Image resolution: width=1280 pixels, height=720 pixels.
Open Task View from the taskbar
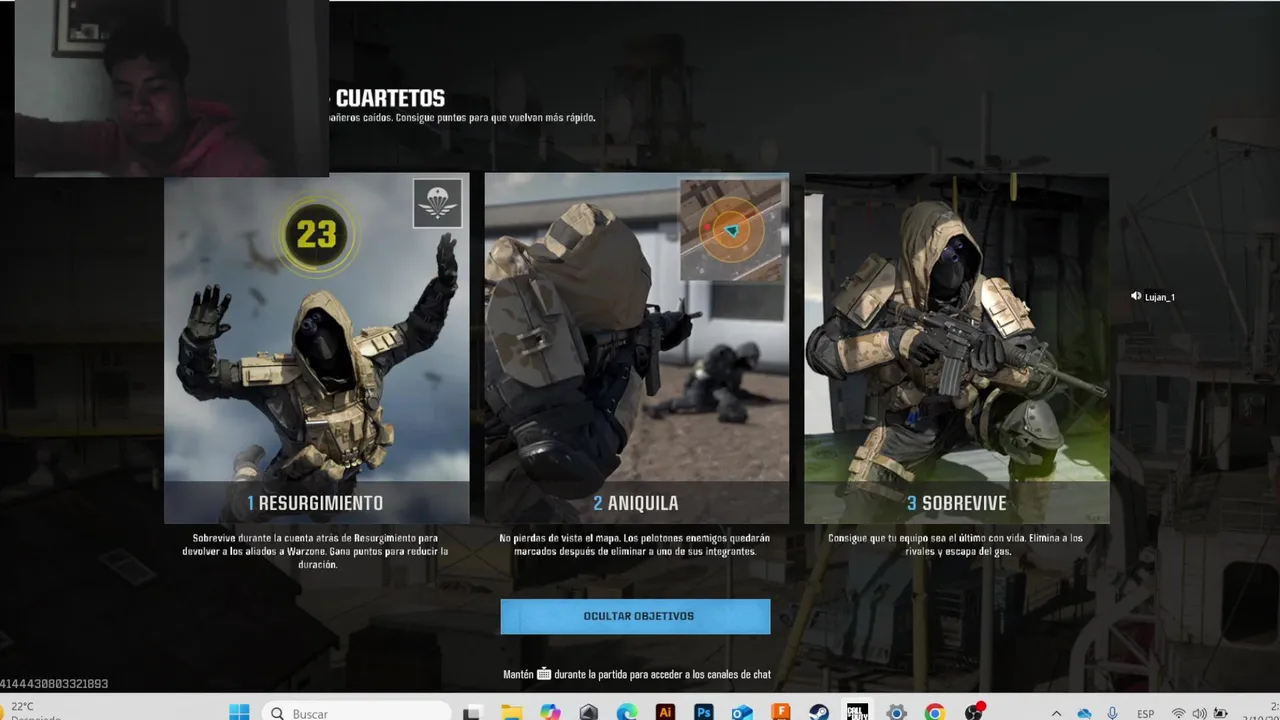[x=471, y=712]
